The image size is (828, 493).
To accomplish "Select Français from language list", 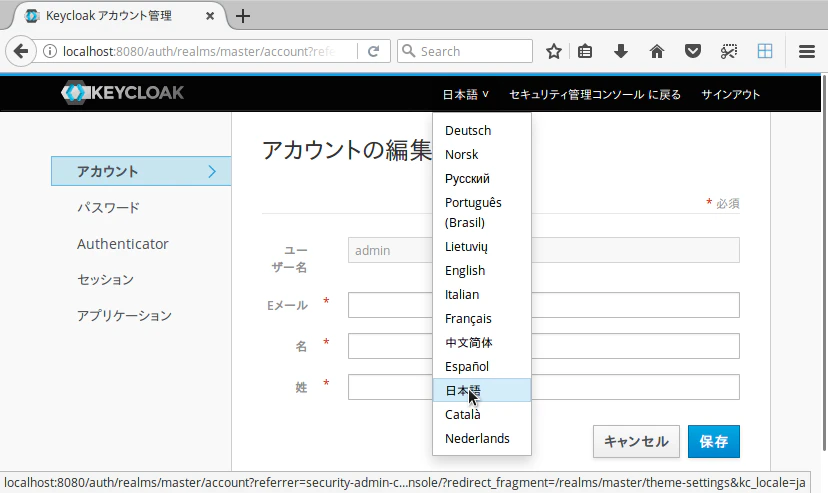I will [x=482, y=319].
